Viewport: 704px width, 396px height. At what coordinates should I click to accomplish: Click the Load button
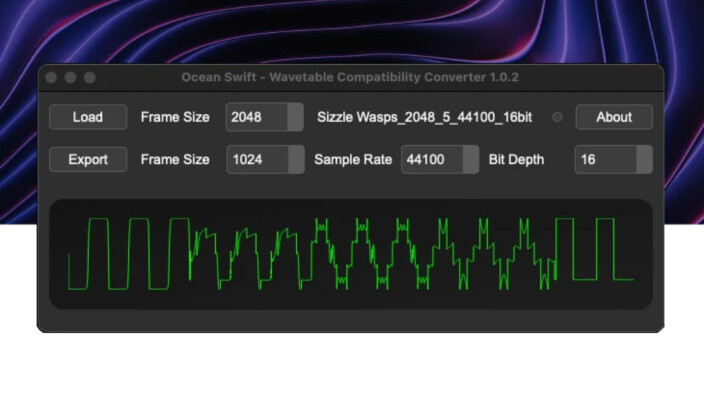click(88, 117)
